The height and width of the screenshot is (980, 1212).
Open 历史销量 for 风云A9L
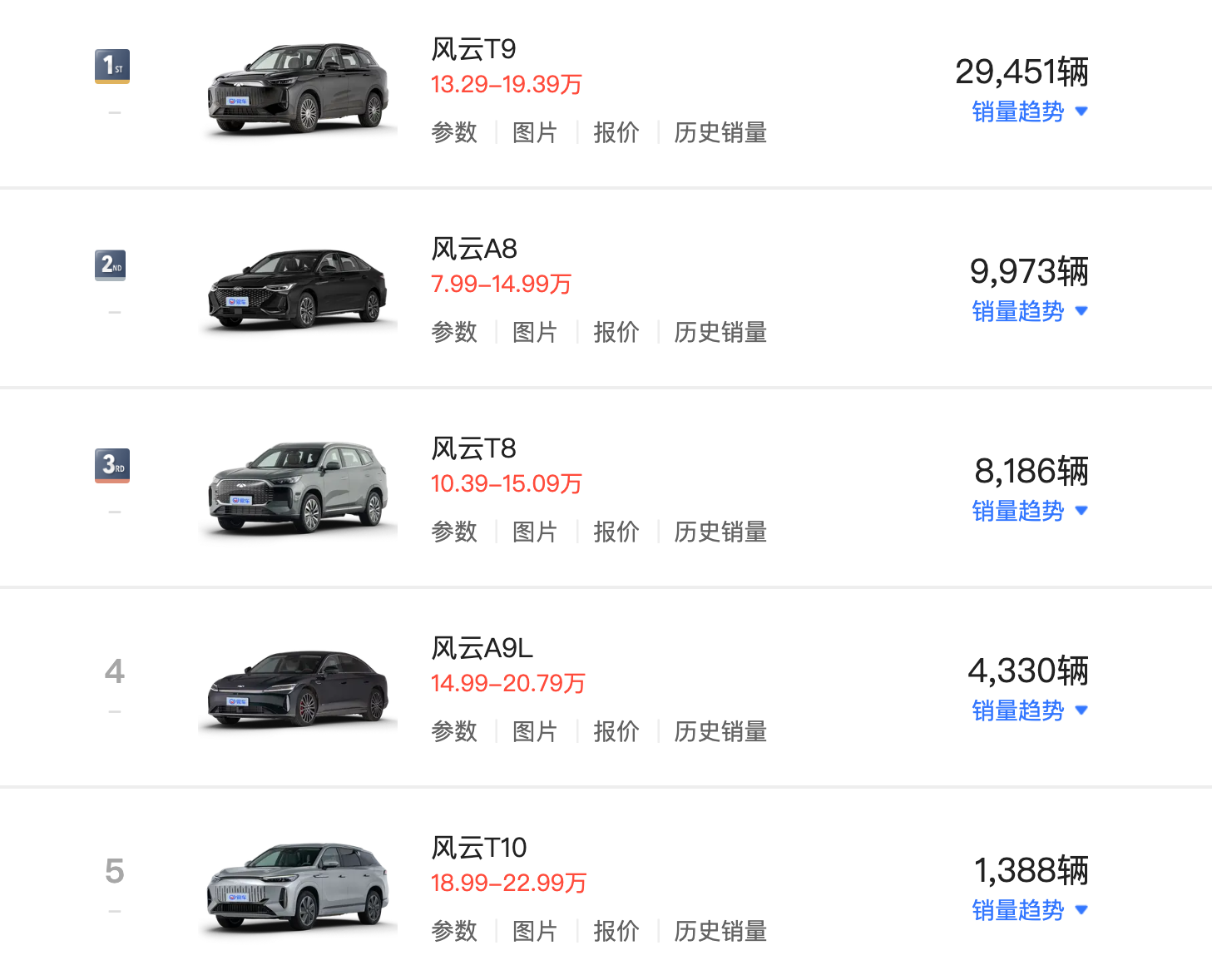(720, 731)
